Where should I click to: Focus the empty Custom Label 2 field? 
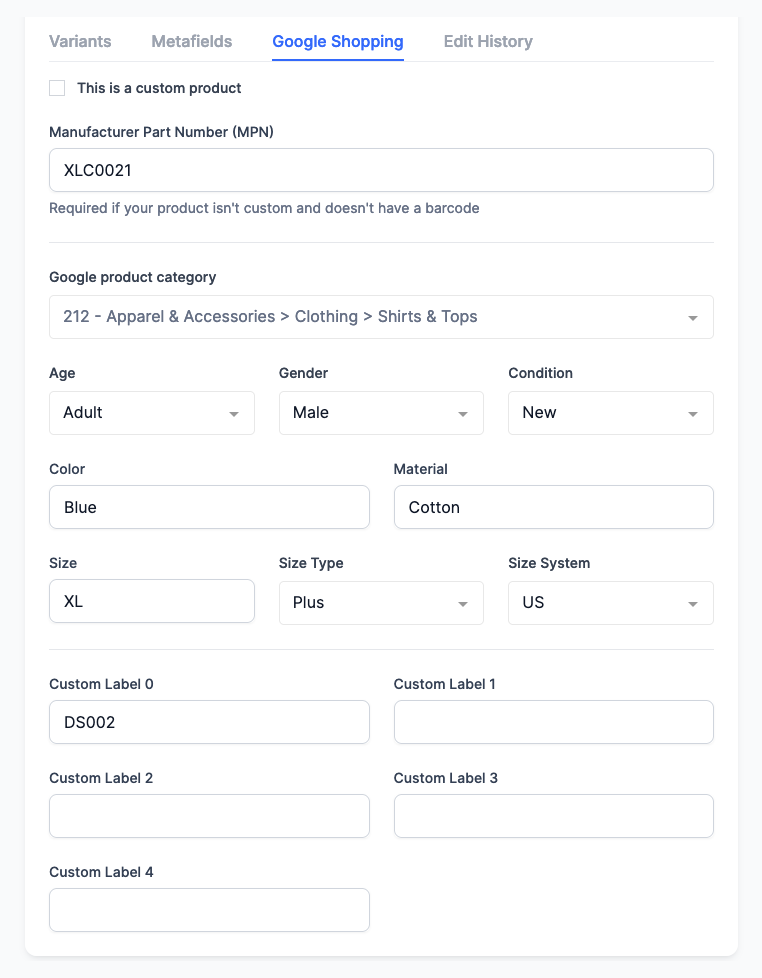click(209, 816)
